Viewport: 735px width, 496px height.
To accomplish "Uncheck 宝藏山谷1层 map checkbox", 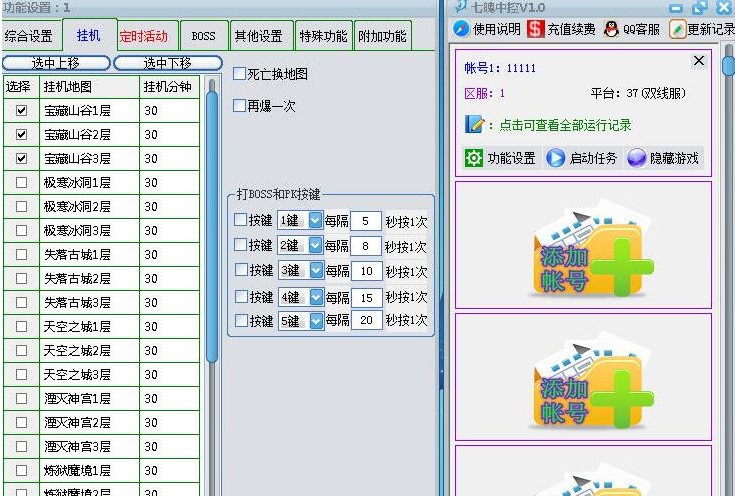I will click(x=21, y=111).
